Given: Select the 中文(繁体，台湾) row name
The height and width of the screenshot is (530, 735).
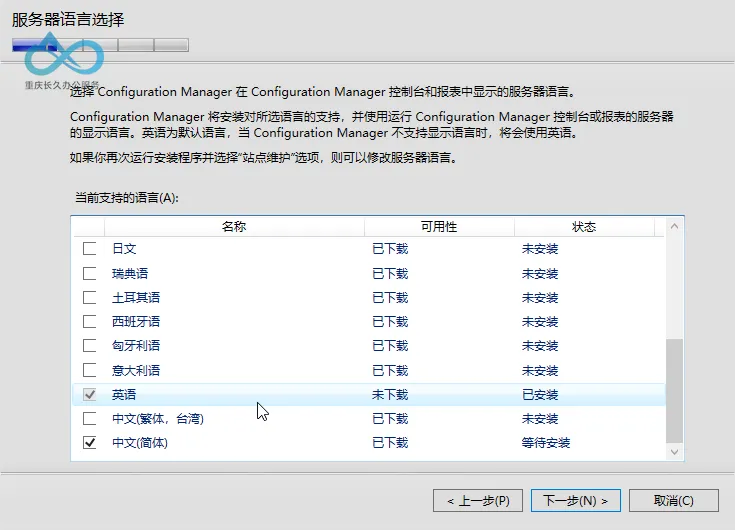Looking at the screenshot, I should click(158, 418).
